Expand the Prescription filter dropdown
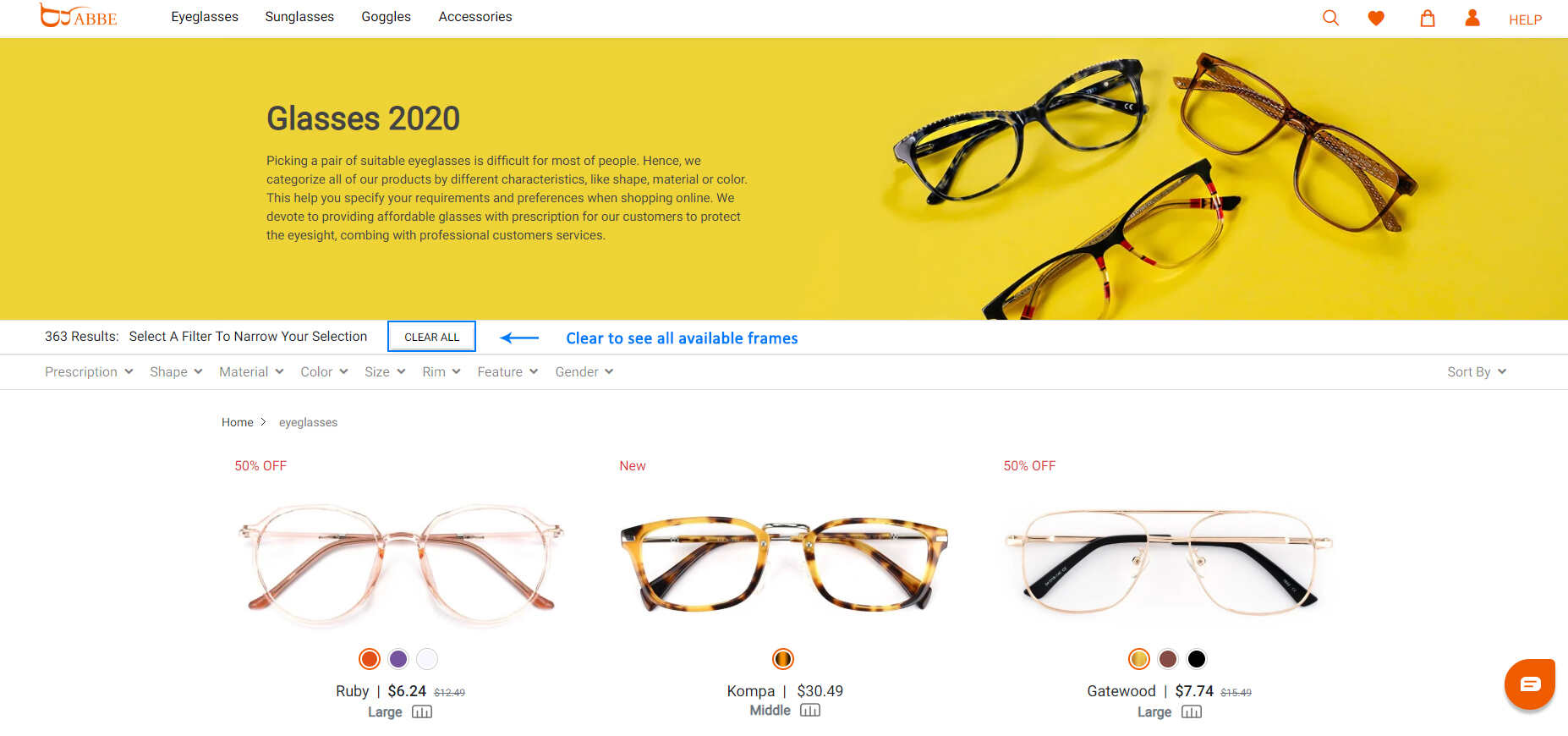Screen dimensions: 1568x736 89,372
